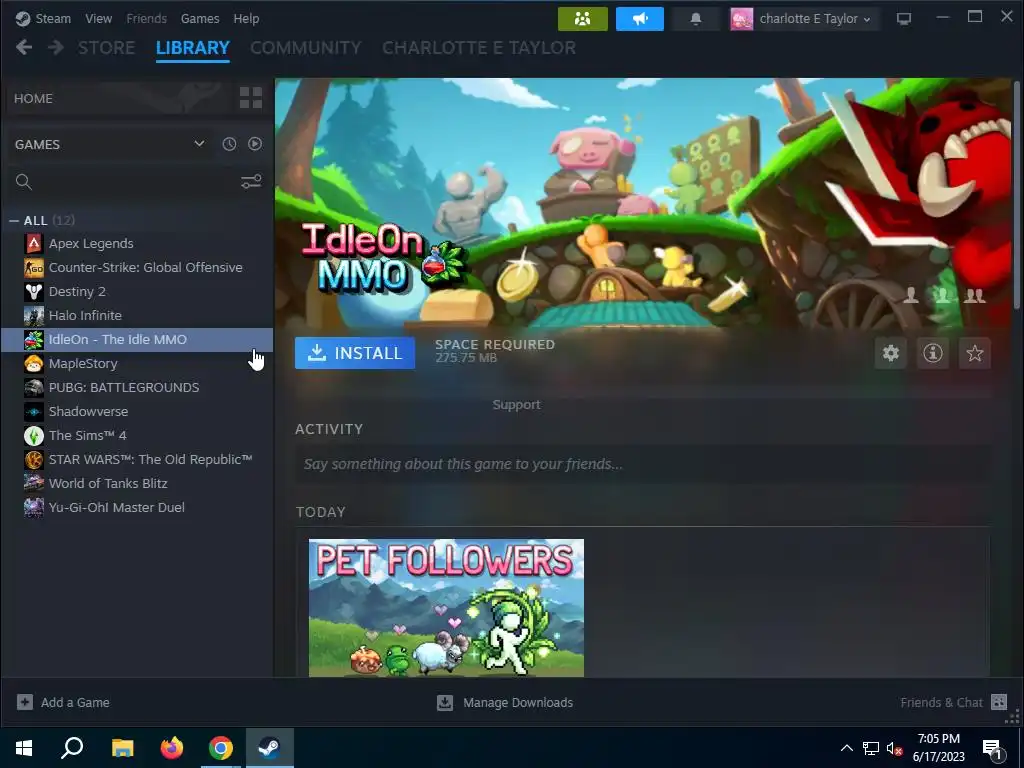
Task: Open Friends & Chat
Action: coord(941,703)
